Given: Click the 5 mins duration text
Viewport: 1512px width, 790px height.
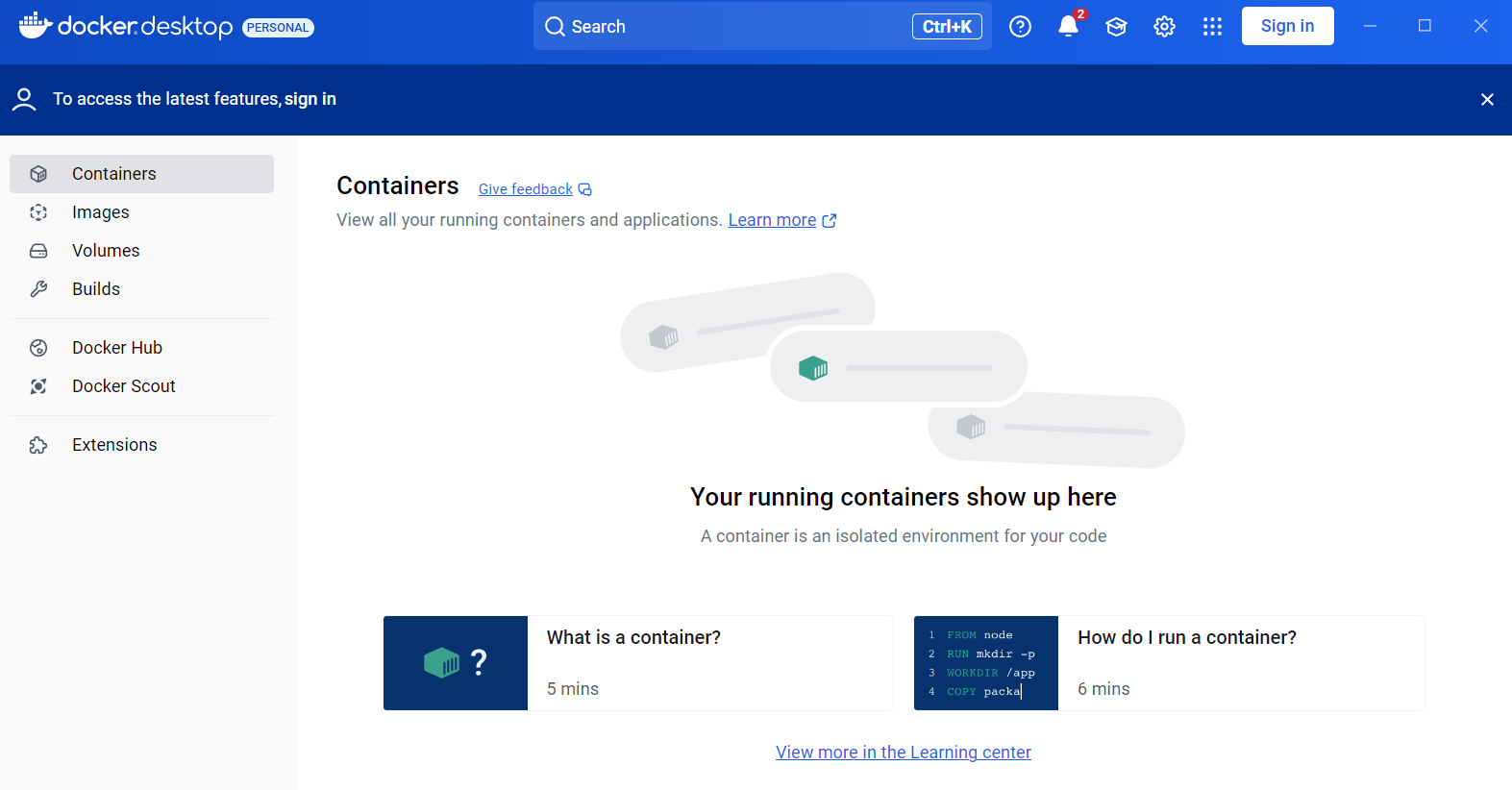Looking at the screenshot, I should [x=573, y=689].
